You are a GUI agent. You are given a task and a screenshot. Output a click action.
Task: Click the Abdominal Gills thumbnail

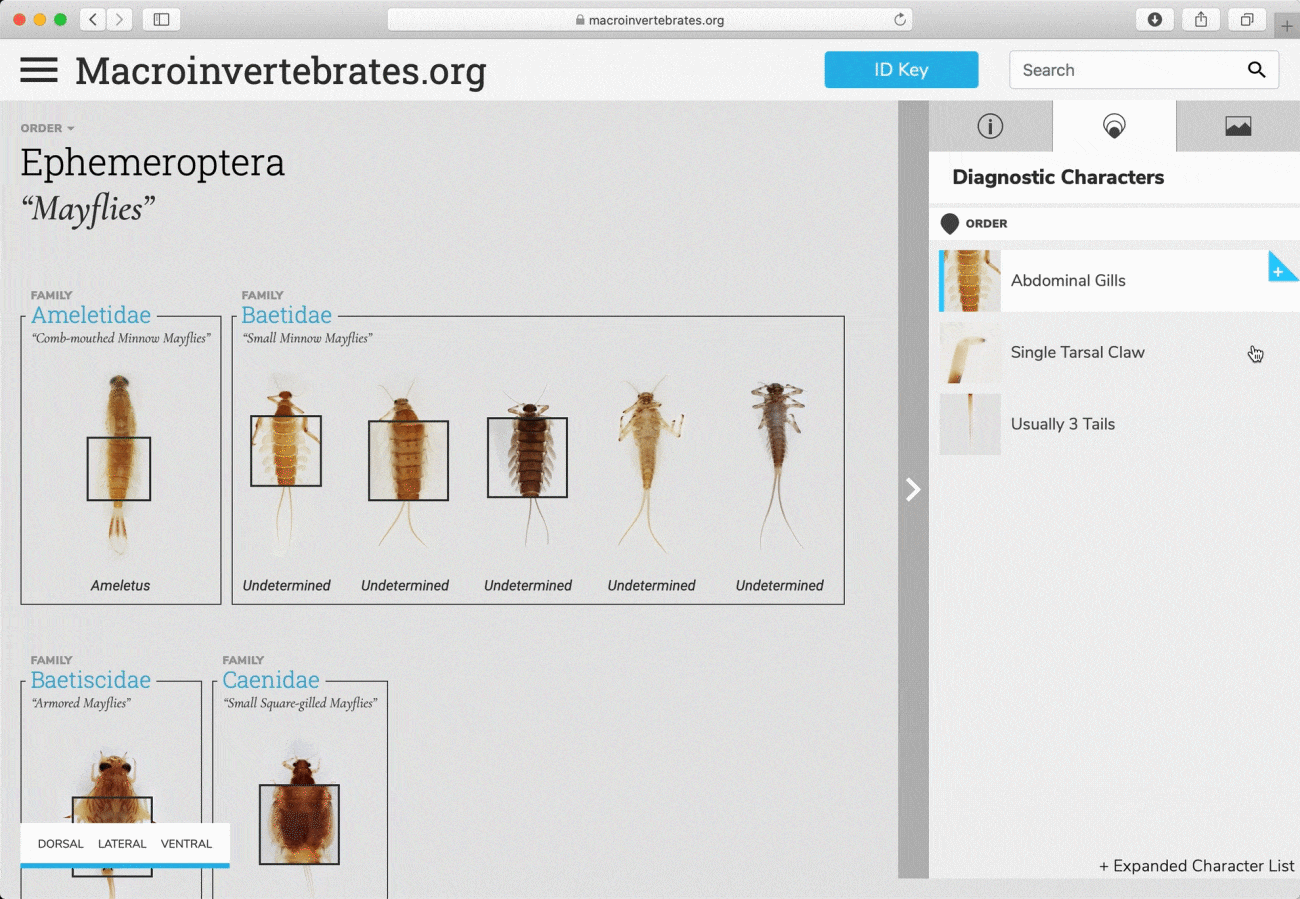click(x=970, y=281)
